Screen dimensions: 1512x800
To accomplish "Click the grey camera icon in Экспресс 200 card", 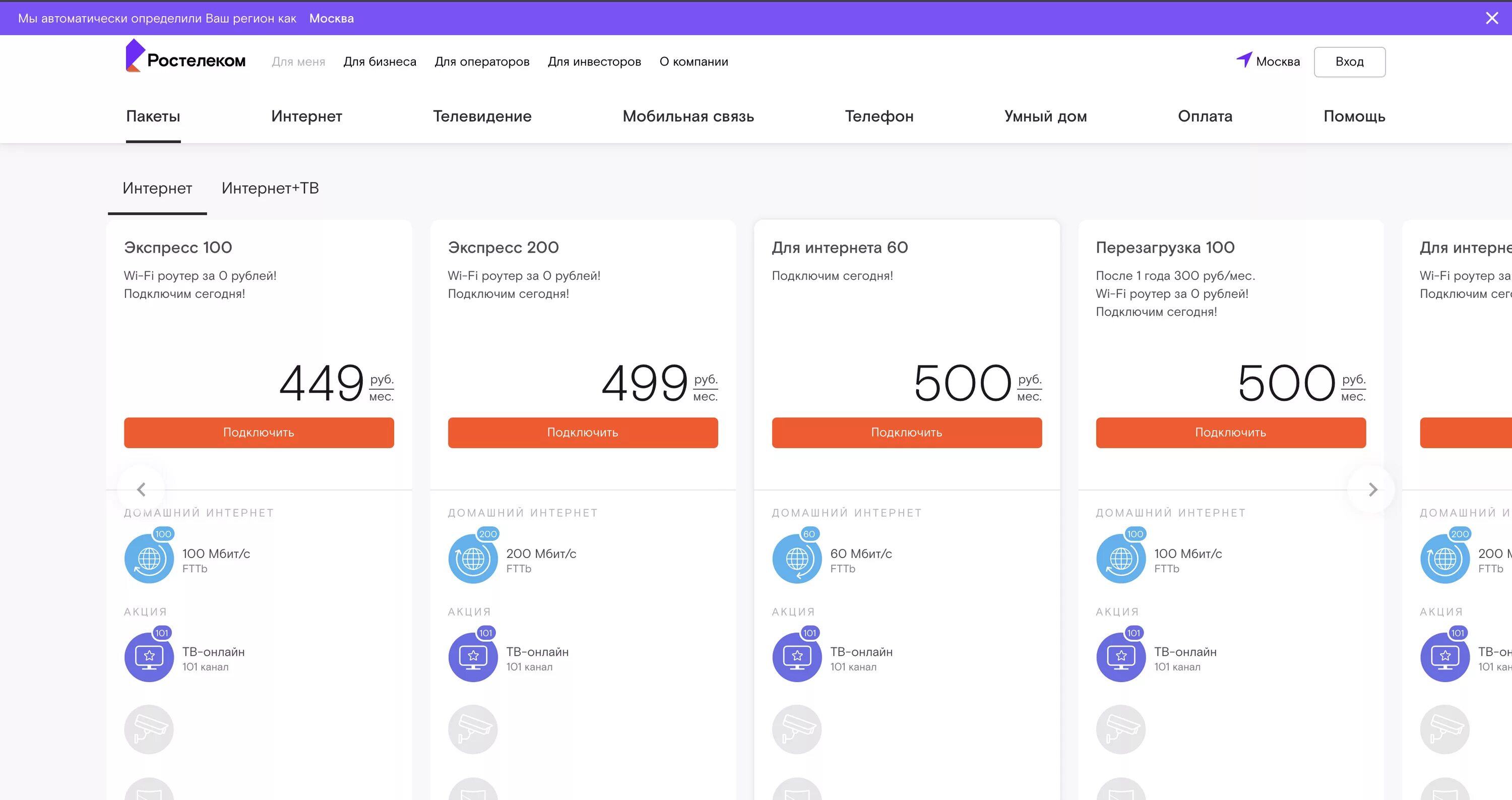I will pos(473,729).
